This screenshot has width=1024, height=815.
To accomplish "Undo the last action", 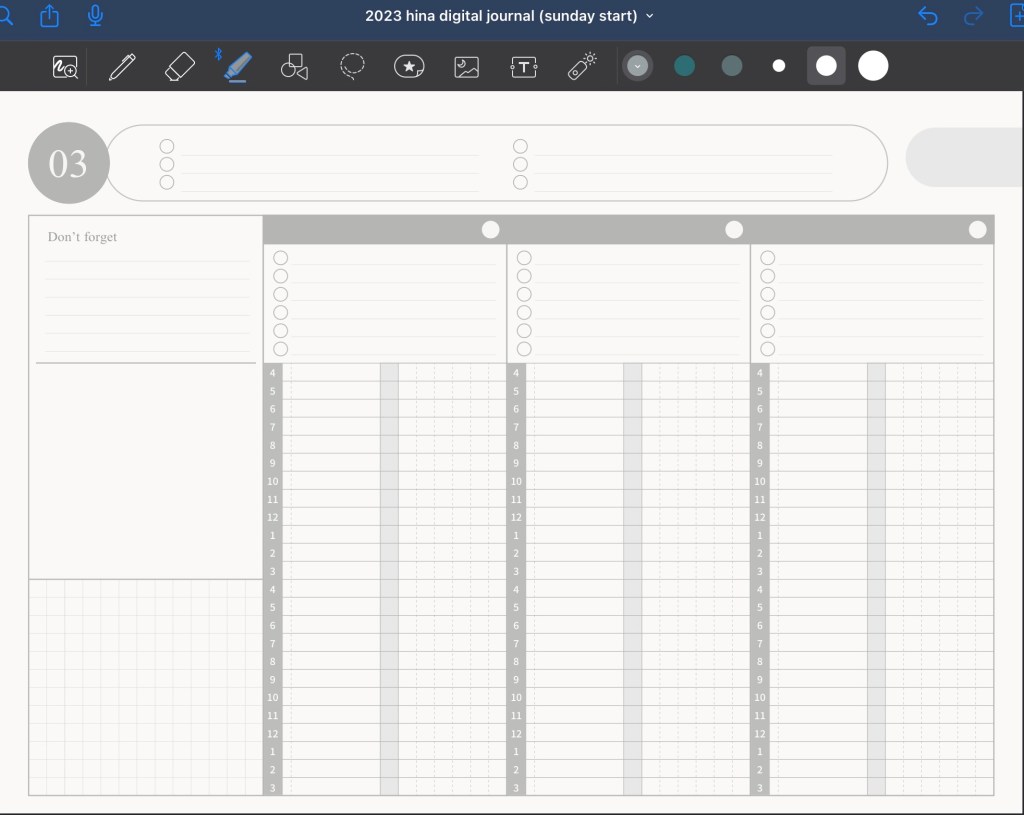I will click(928, 16).
